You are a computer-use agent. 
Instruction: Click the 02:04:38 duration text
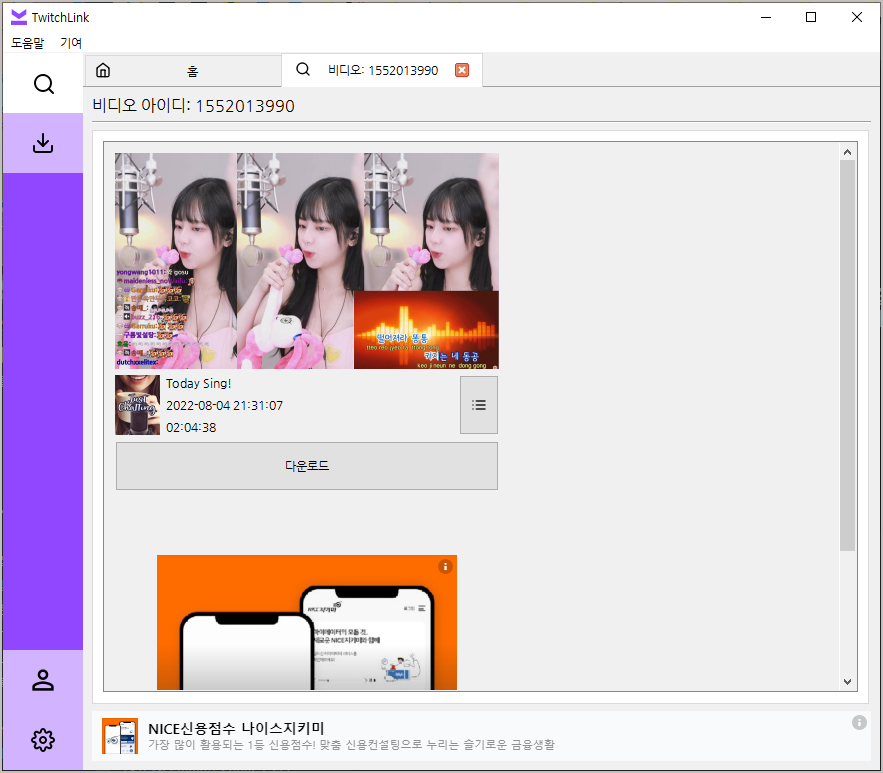pyautogui.click(x=191, y=427)
